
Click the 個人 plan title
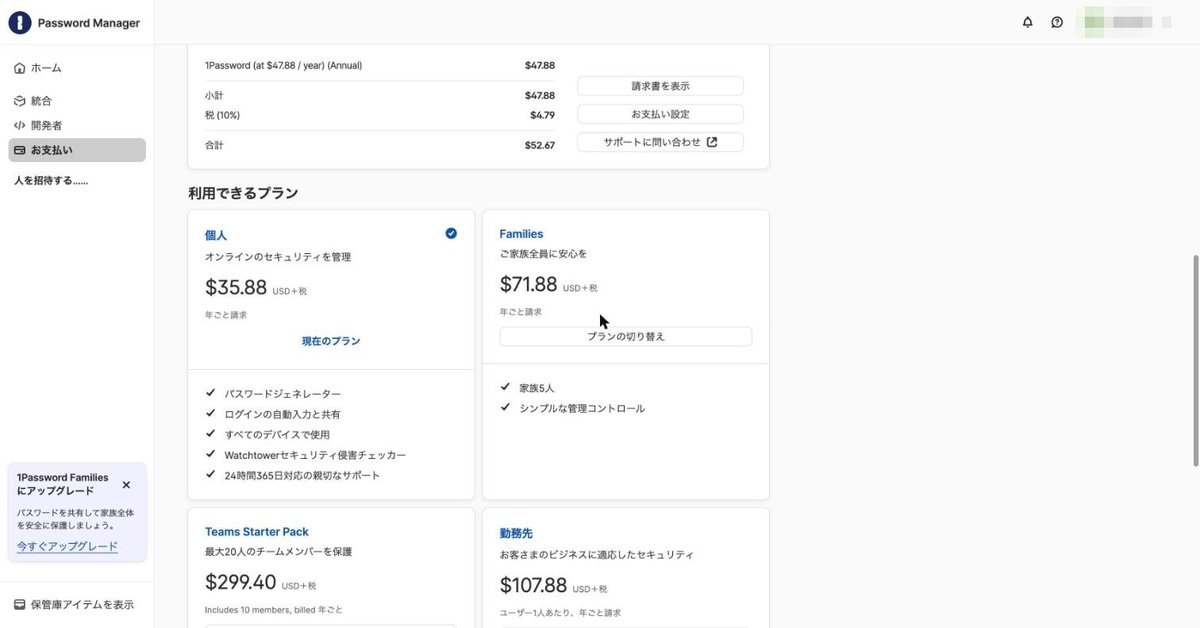216,235
